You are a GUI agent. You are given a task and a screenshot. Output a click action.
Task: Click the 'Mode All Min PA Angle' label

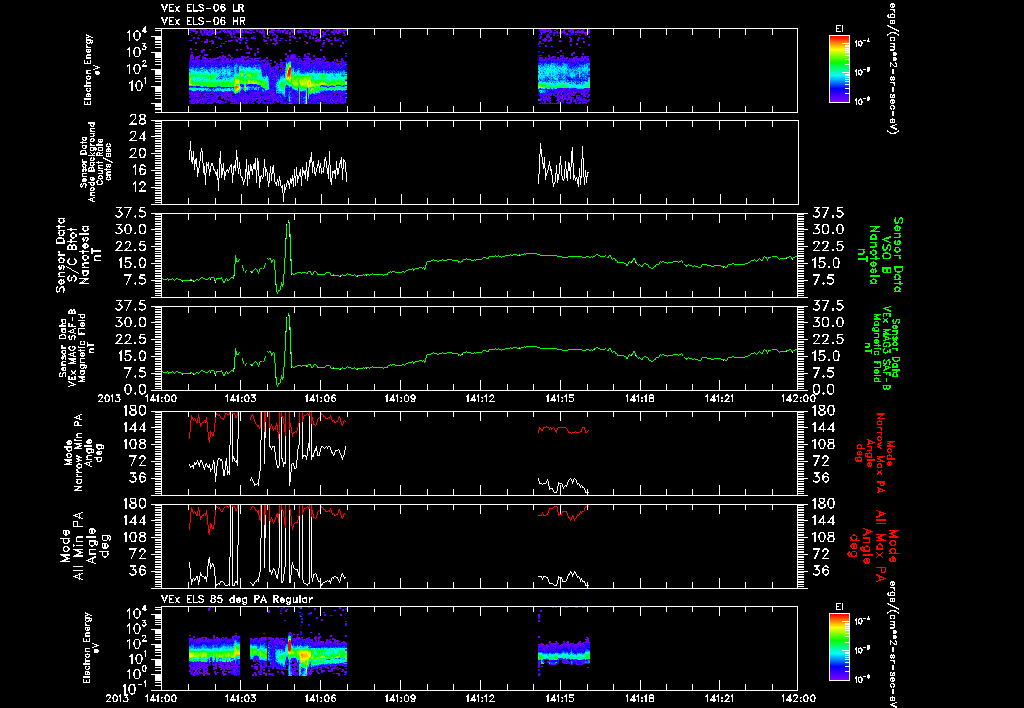coord(84,545)
